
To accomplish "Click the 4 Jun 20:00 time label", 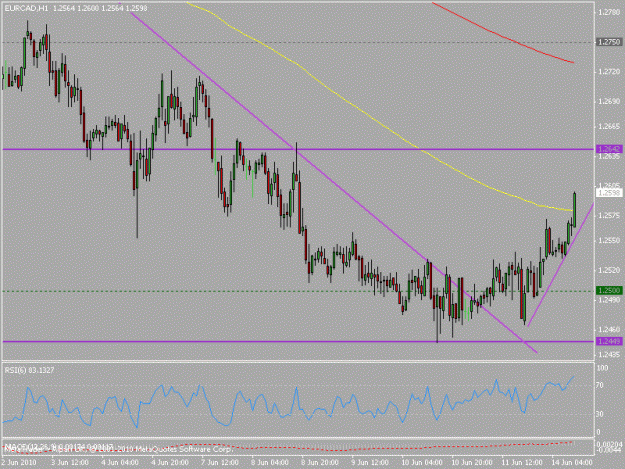I will click(170, 463).
